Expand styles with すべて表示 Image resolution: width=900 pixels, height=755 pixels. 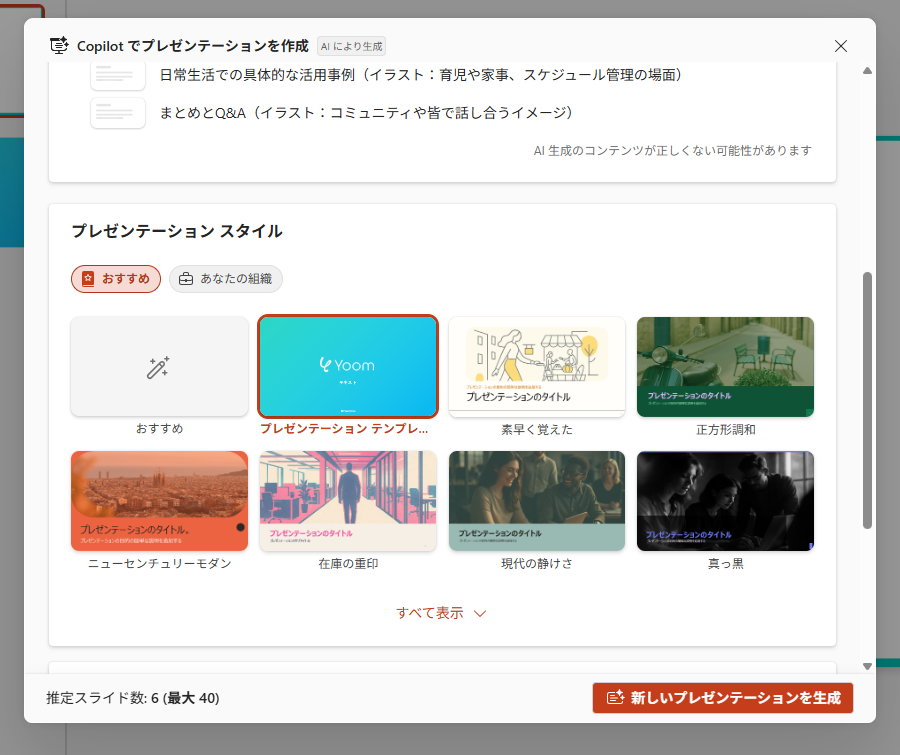coord(430,613)
